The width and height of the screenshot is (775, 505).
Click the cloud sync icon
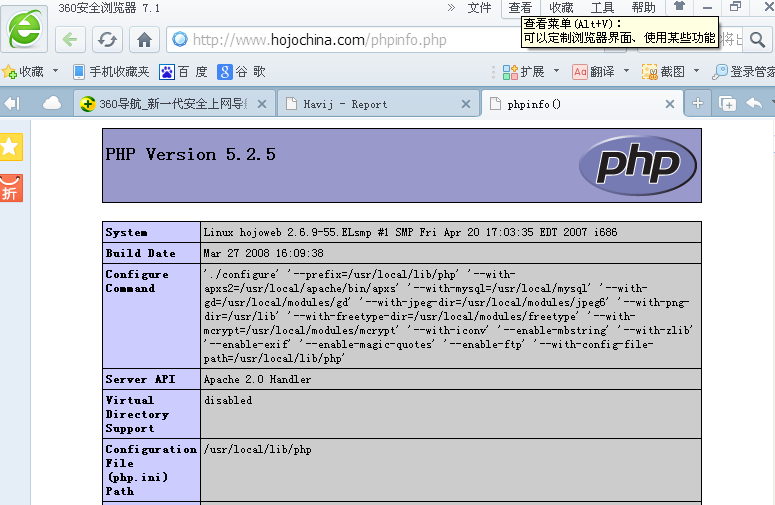[52, 103]
